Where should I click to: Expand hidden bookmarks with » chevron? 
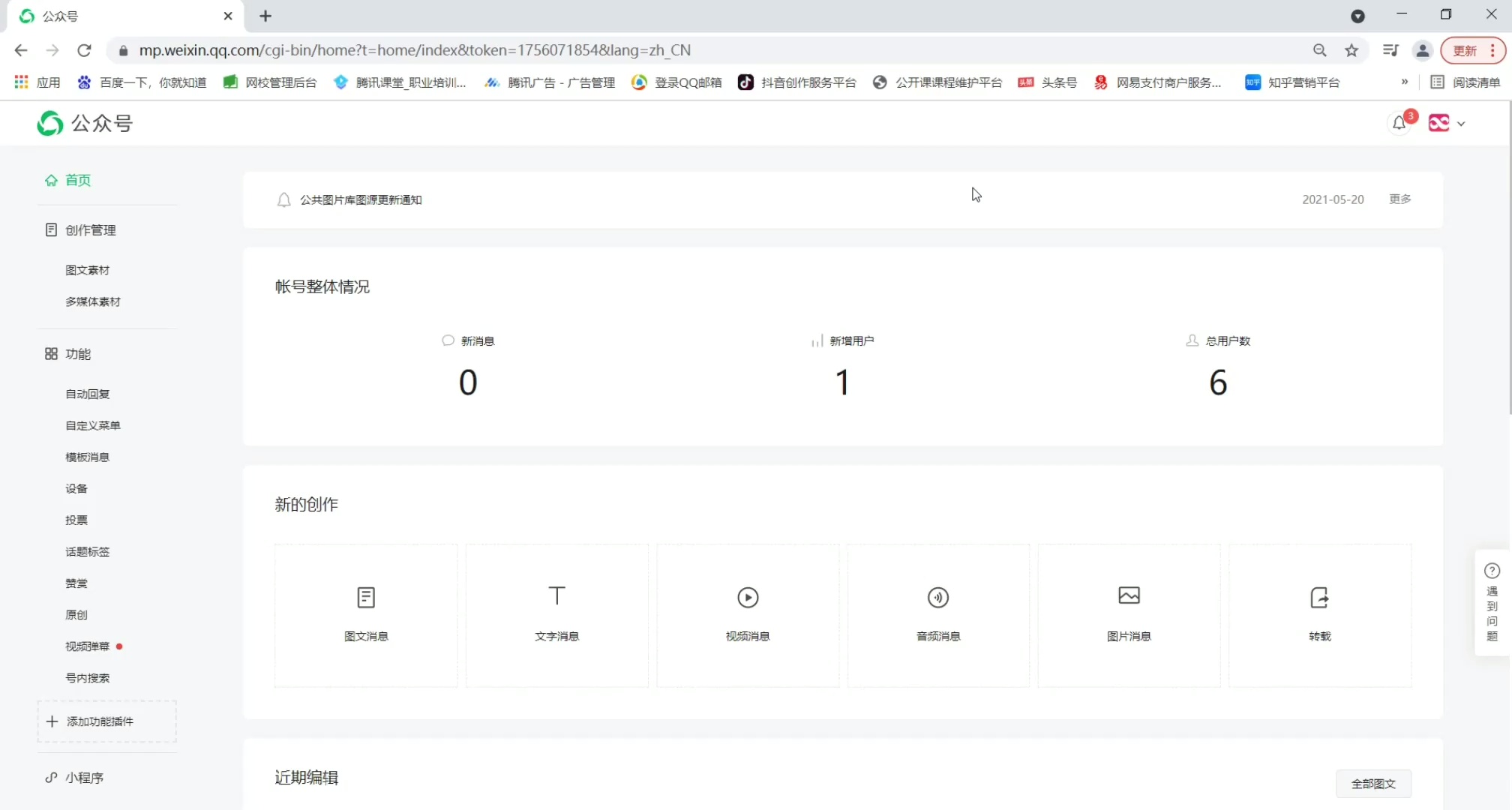point(1404,82)
